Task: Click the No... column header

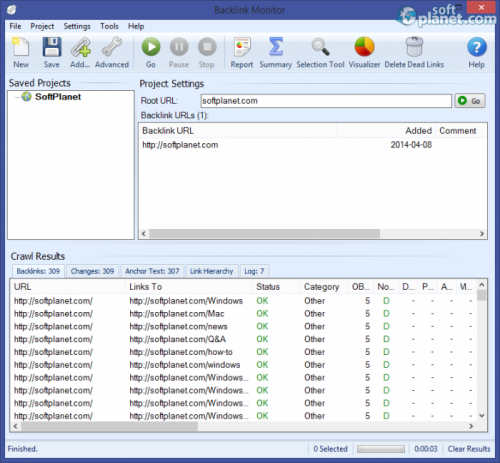Action: [x=386, y=287]
